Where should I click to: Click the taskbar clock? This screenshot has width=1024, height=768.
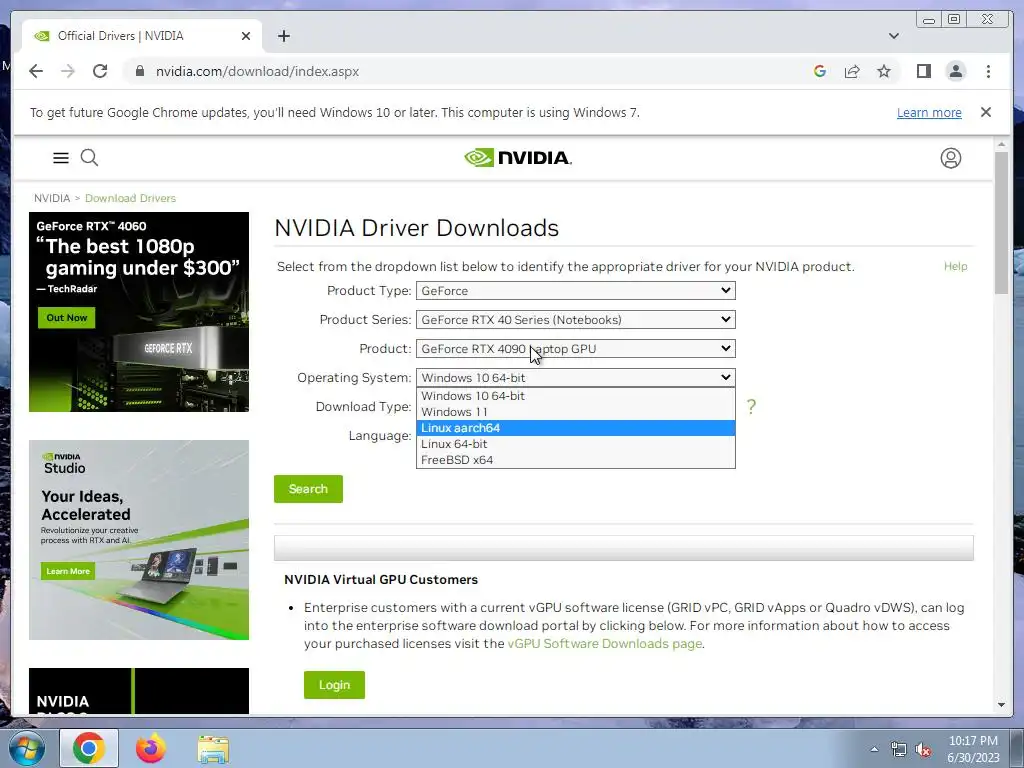pos(973,749)
